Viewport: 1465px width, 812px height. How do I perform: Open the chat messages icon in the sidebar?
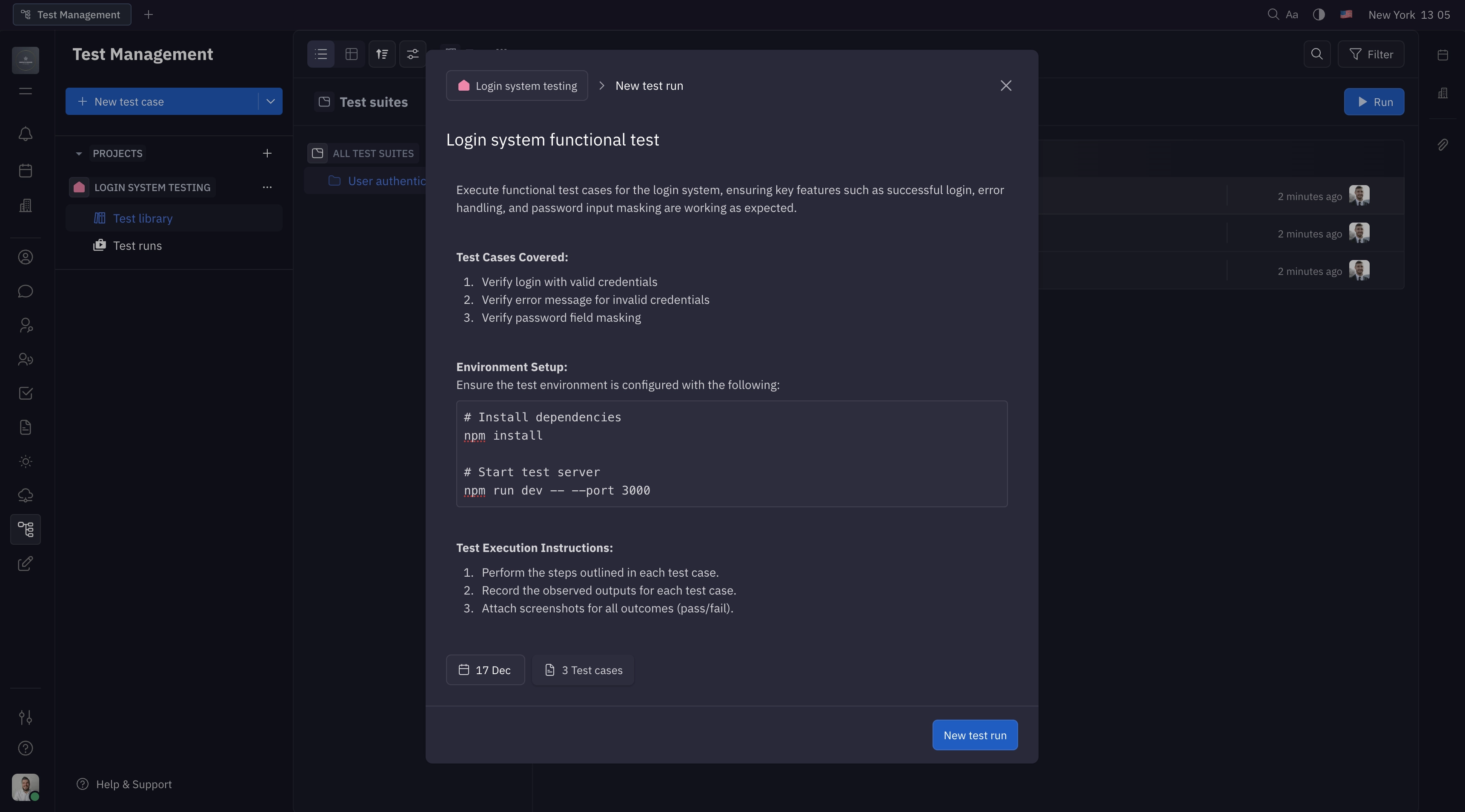[x=25, y=291]
